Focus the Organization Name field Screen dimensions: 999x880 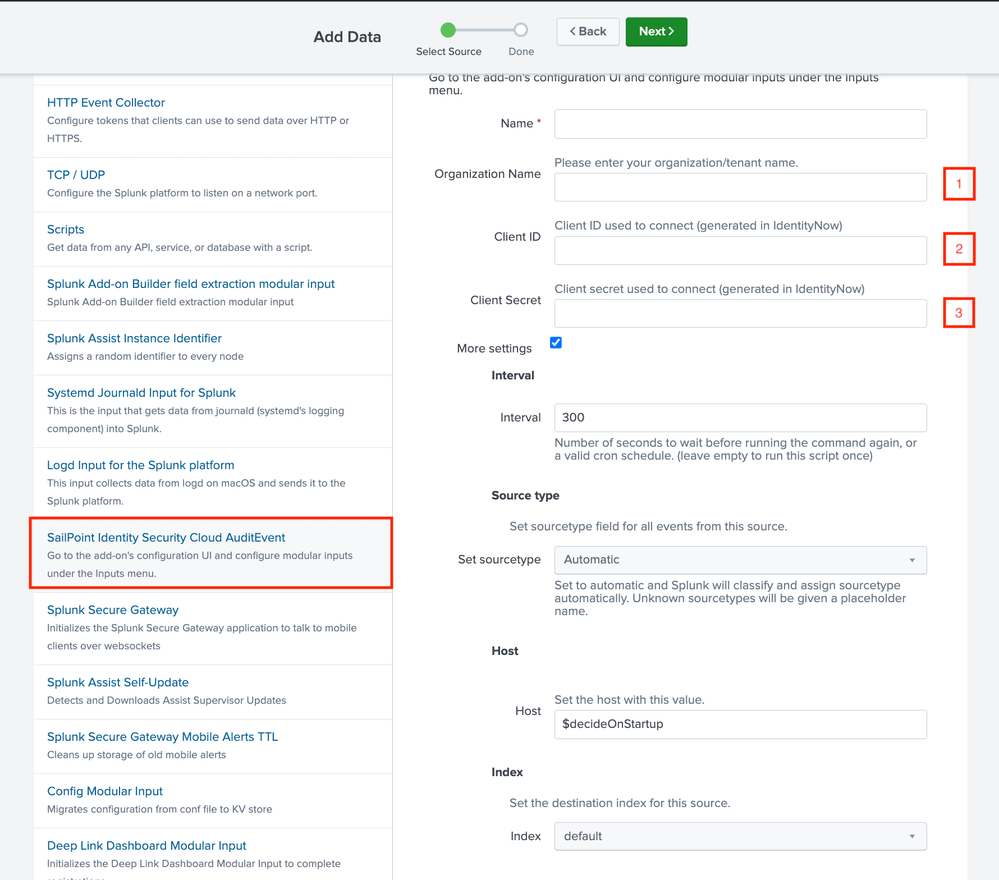[x=740, y=187]
